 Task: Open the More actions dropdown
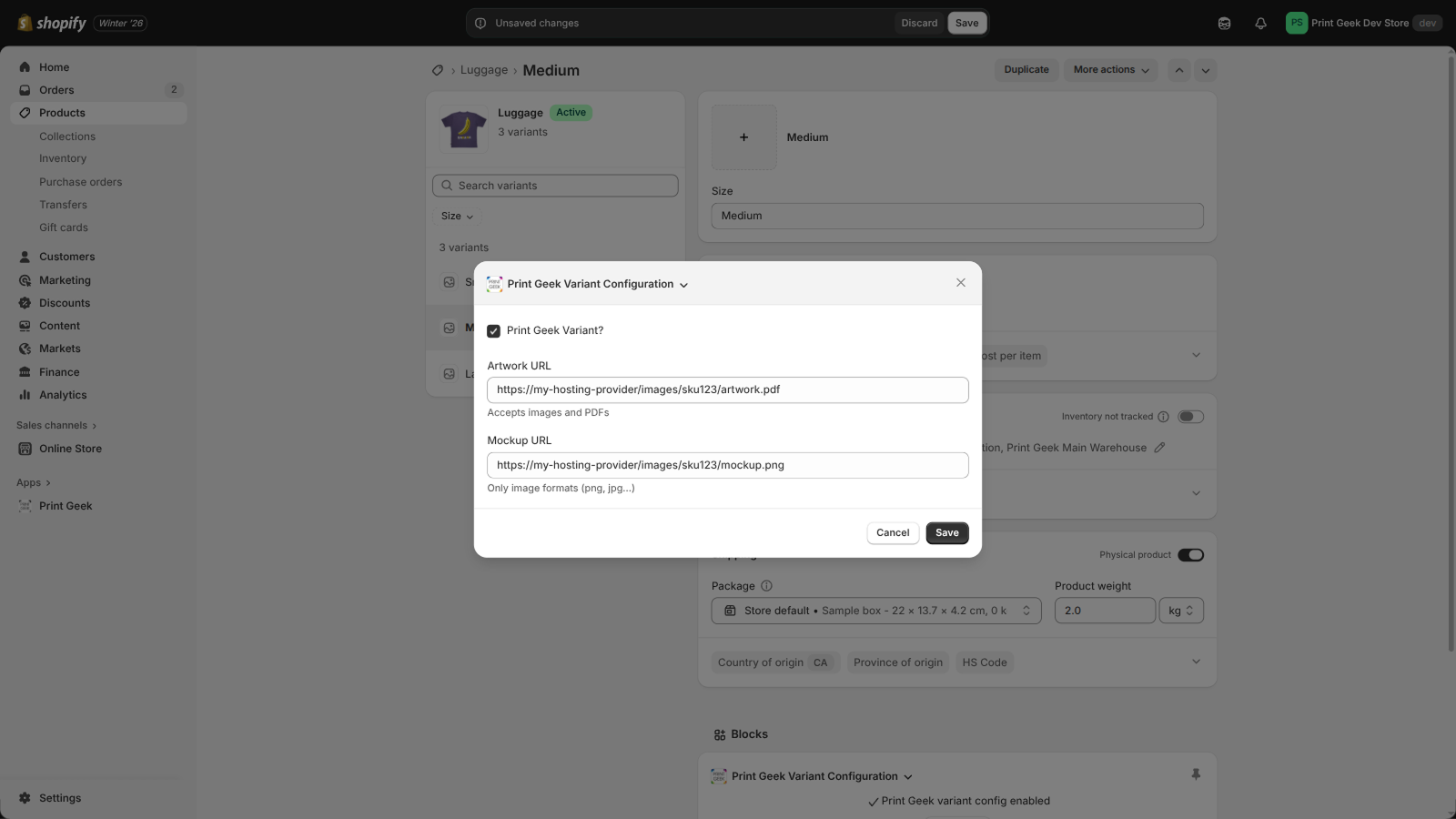(1111, 70)
